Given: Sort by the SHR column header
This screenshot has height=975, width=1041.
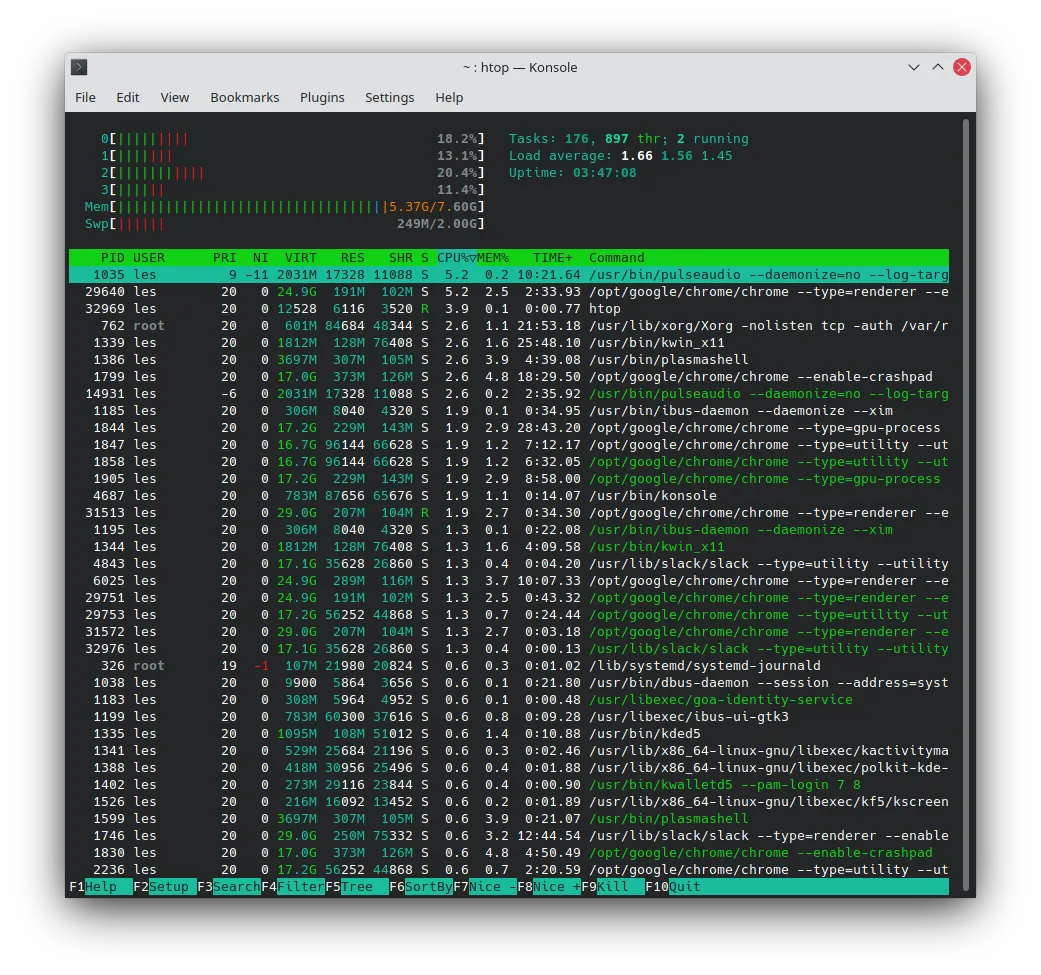Looking at the screenshot, I should click(400, 258).
